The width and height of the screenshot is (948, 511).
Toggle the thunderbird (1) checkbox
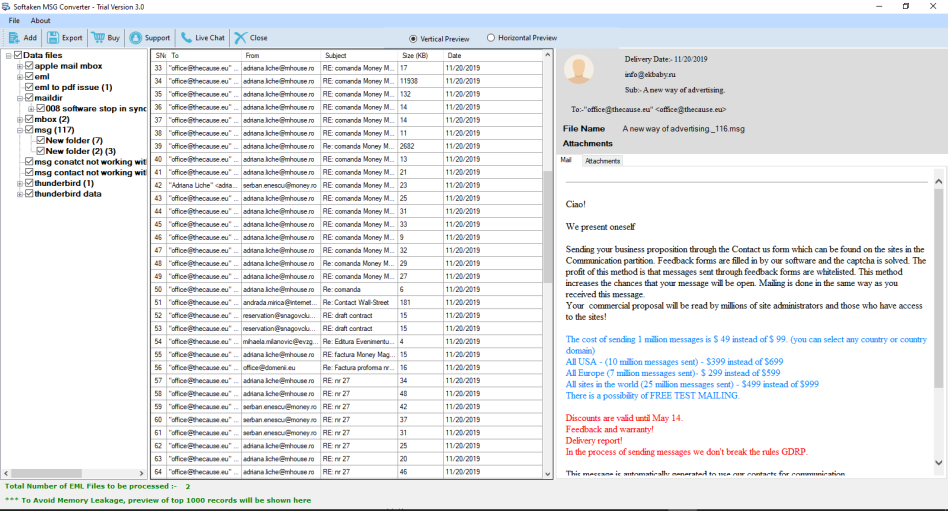pos(29,183)
